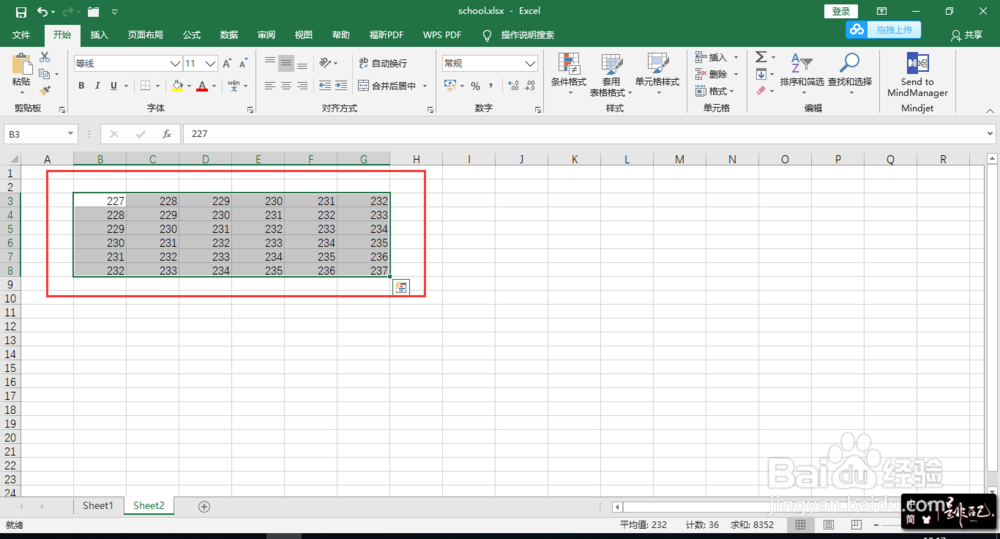Viewport: 1000px width, 539px height.
Task: Apply yellow fill color bucket
Action: coord(177,85)
